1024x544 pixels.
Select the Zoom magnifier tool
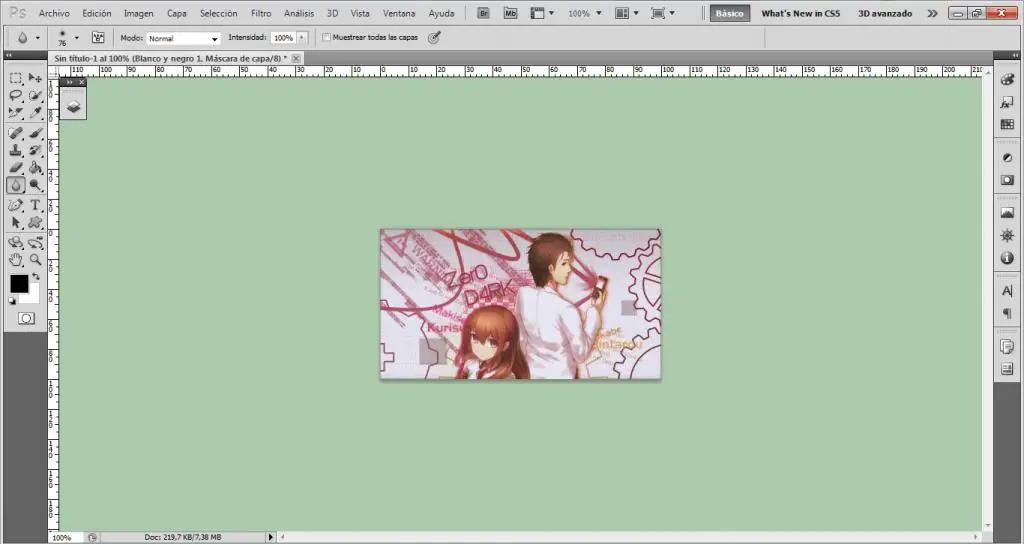[35, 260]
